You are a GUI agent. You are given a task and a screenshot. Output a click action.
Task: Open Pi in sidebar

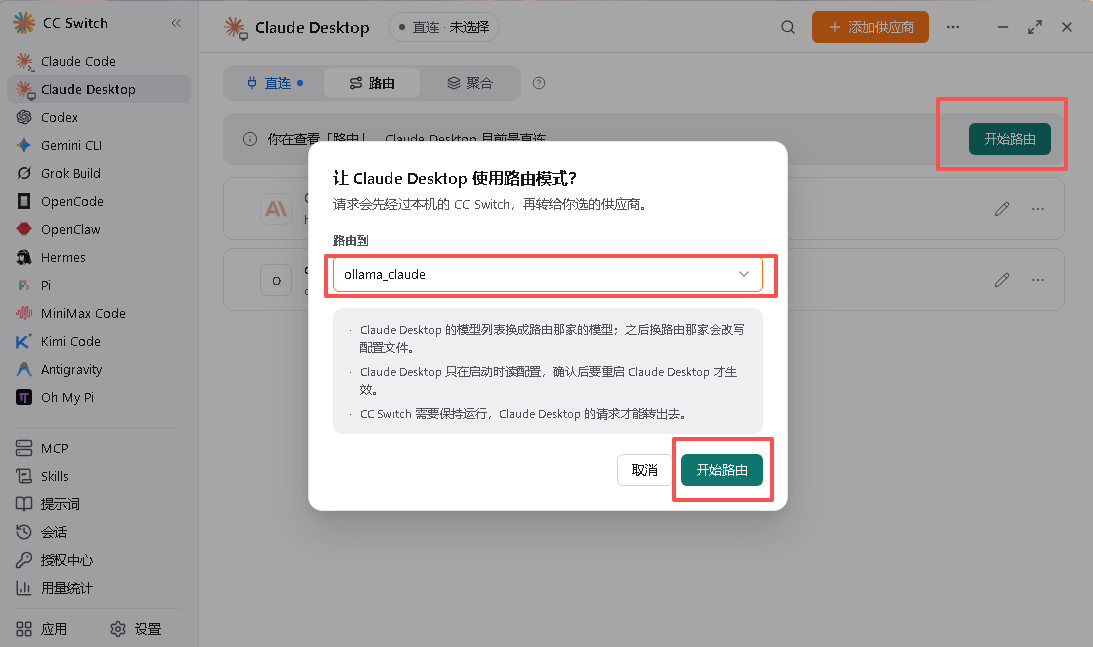[x=98, y=285]
